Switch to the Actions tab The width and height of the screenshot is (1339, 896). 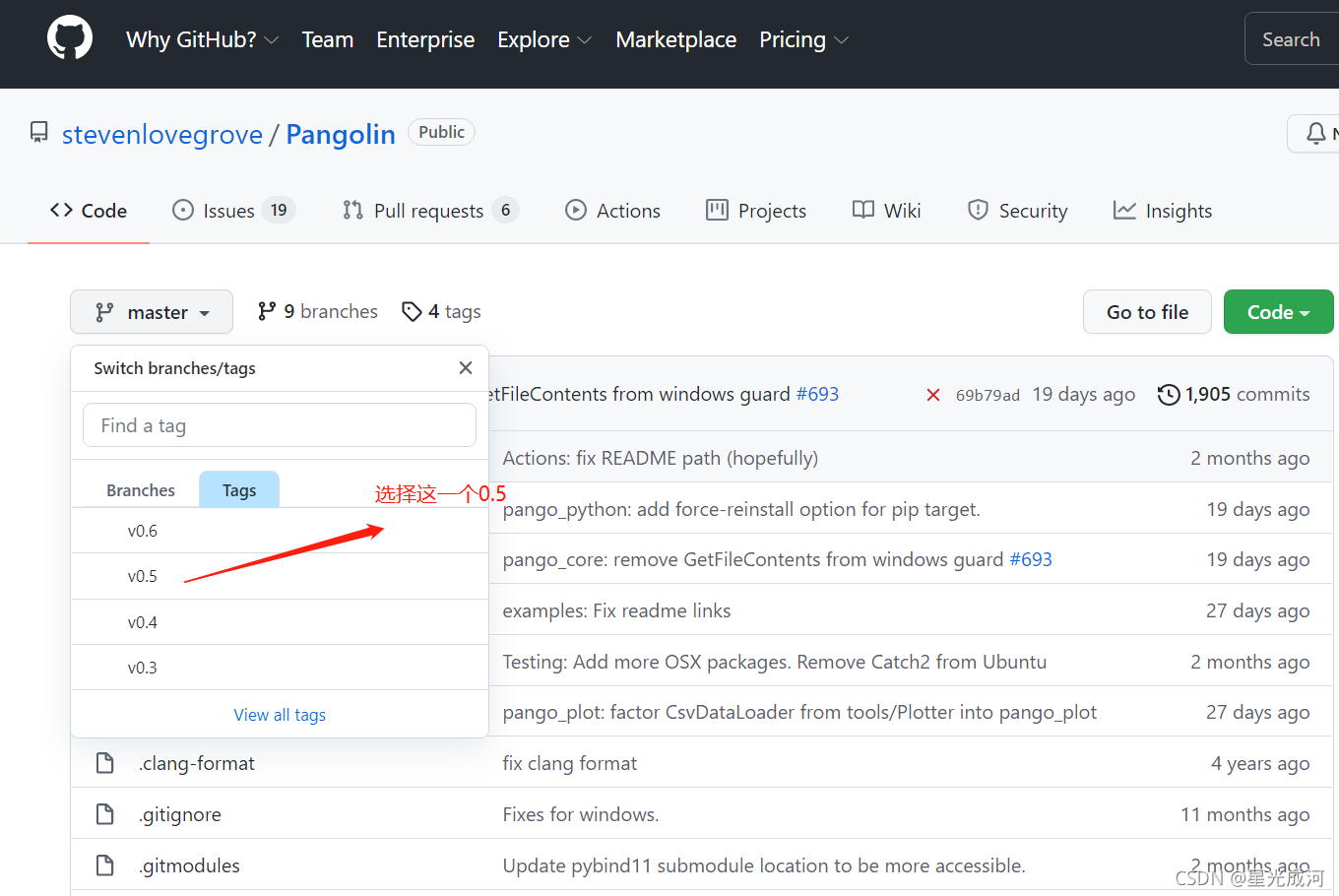[x=612, y=211]
